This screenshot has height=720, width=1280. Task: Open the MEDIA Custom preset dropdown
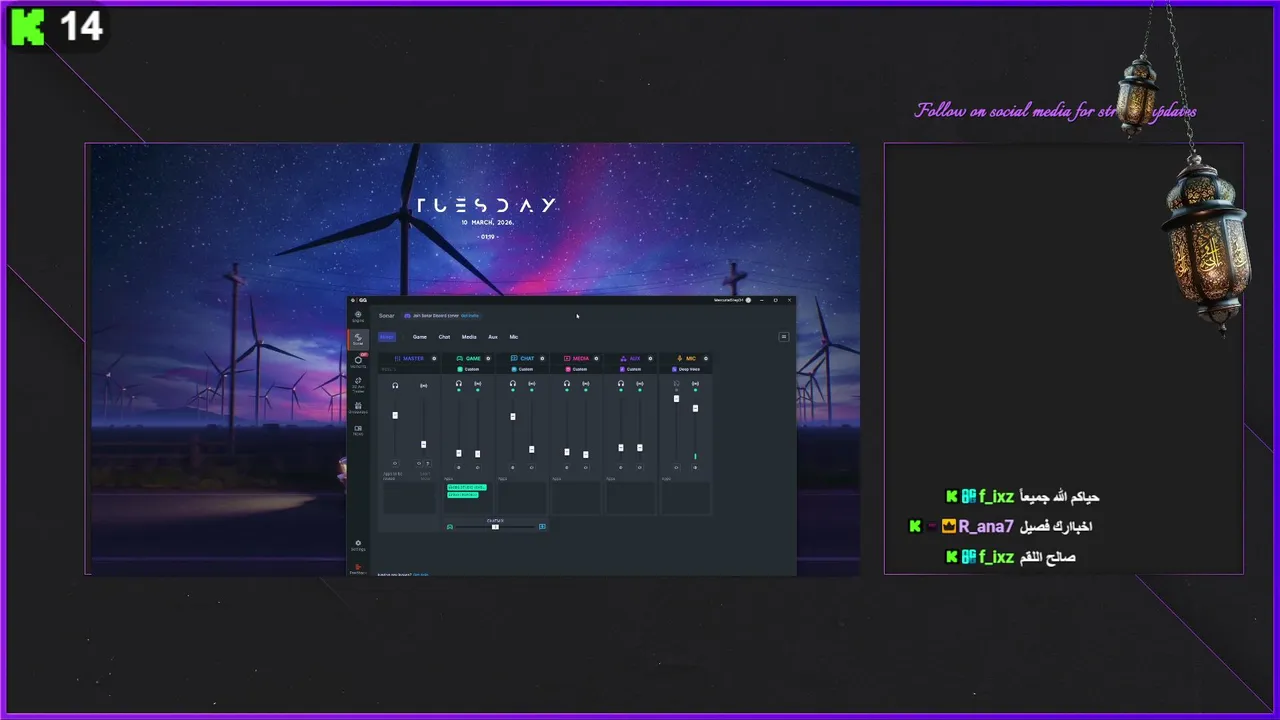pos(577,369)
